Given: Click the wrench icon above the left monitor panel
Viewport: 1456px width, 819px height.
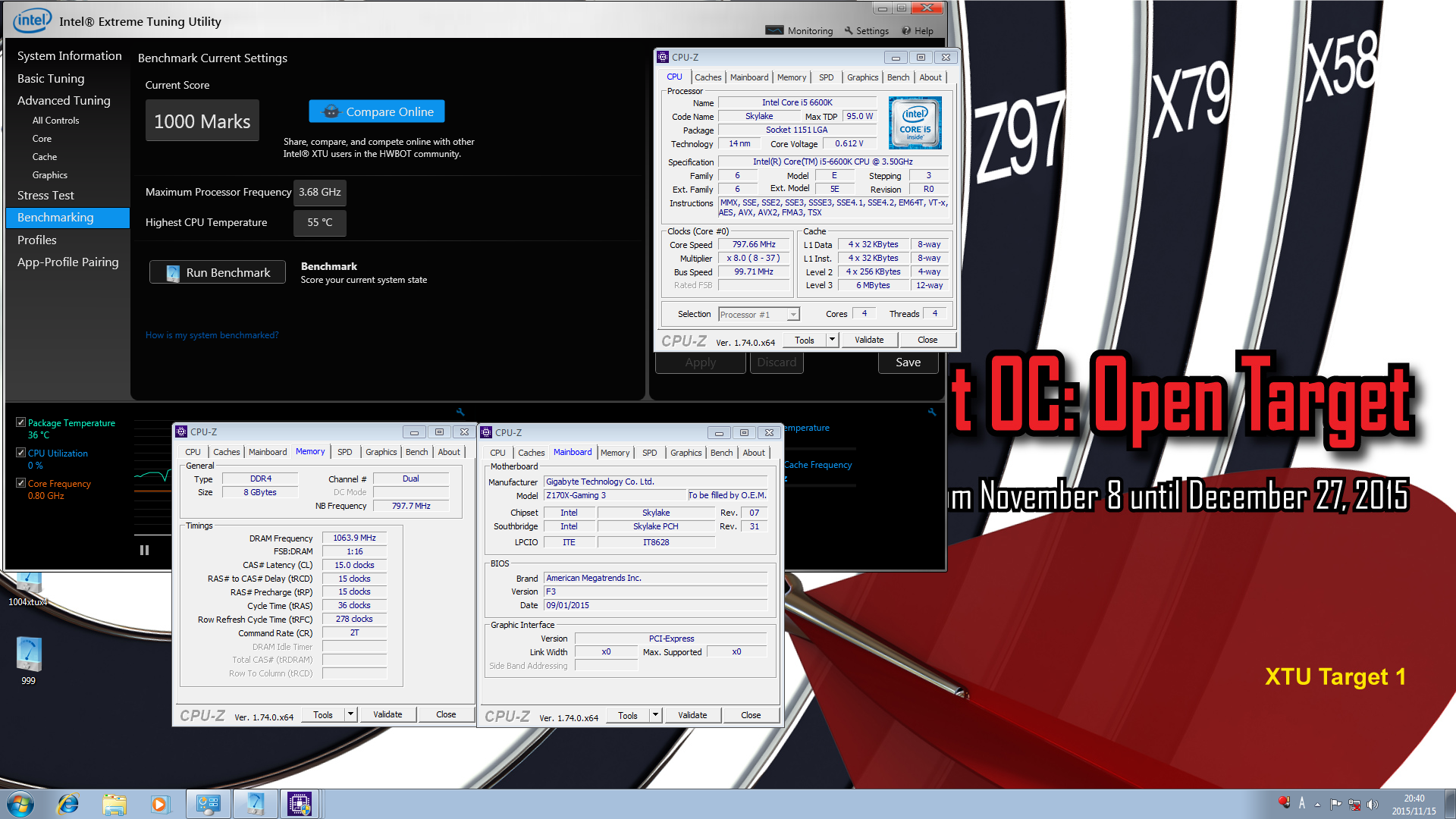Looking at the screenshot, I should pos(460,412).
